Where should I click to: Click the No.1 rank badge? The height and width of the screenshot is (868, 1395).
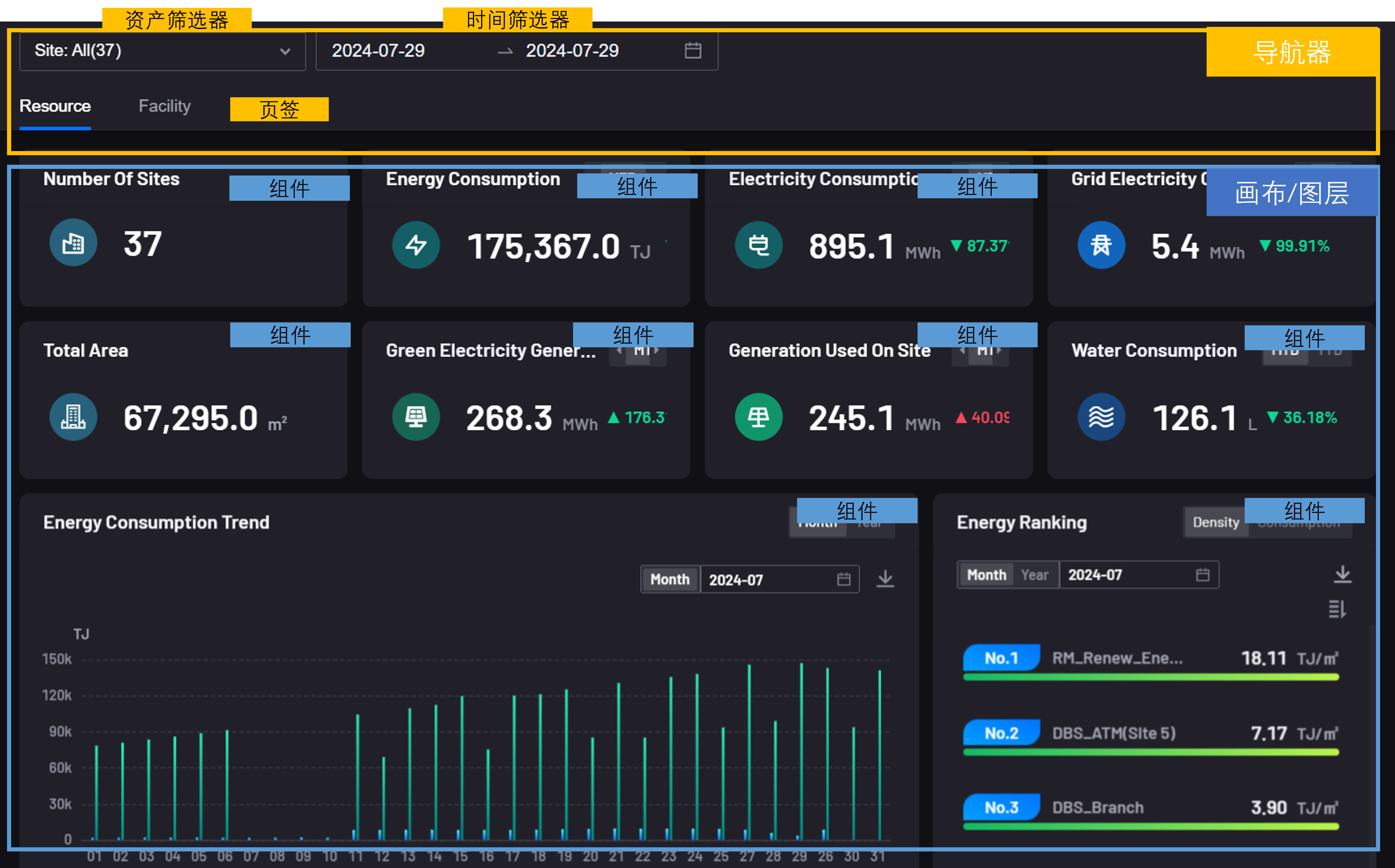(x=1001, y=658)
